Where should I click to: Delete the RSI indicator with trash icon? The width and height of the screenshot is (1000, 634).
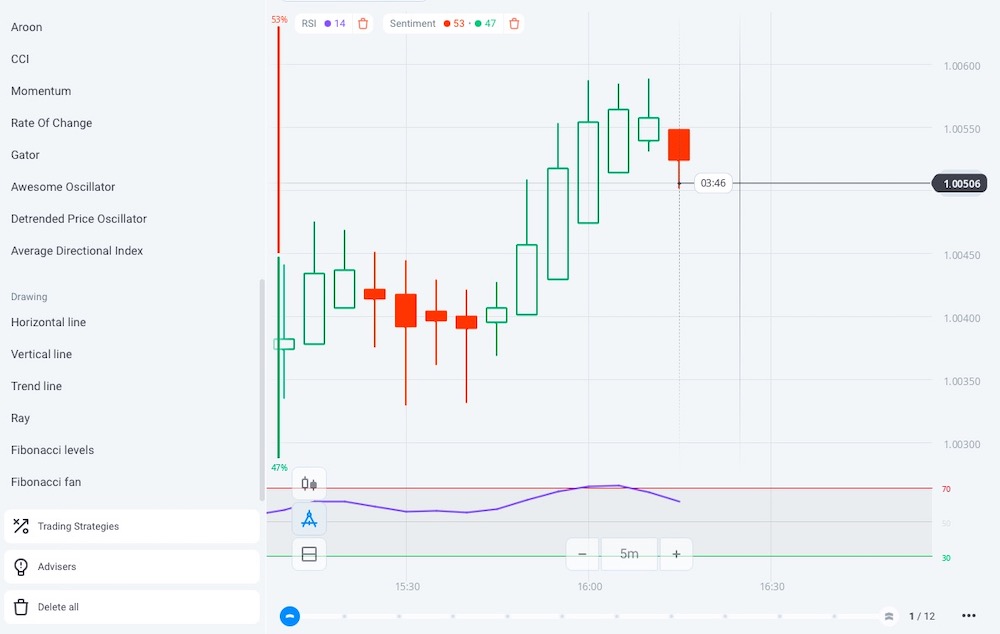point(363,23)
